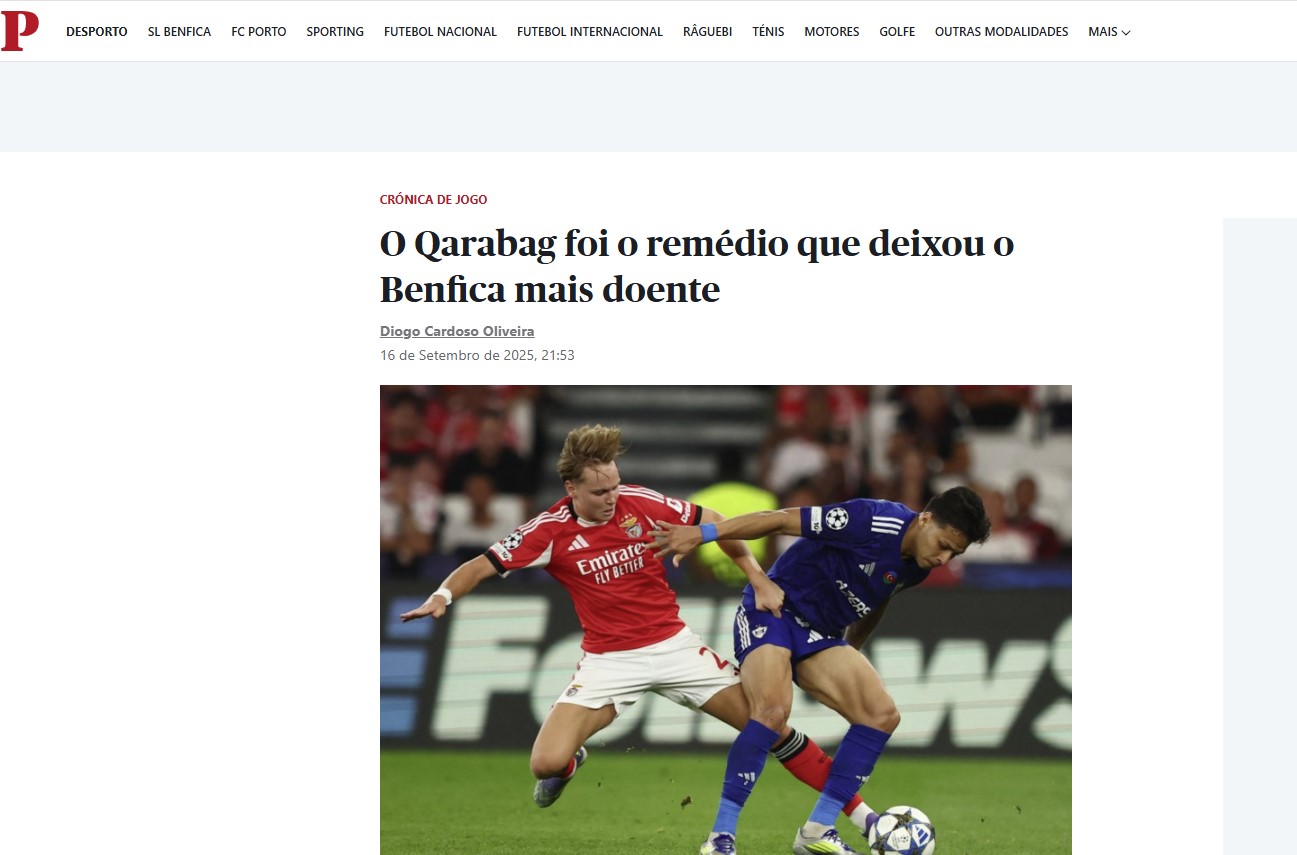The height and width of the screenshot is (855, 1297).
Task: Open author Diogo Cardoso Oliveira's page
Action: [x=457, y=331]
